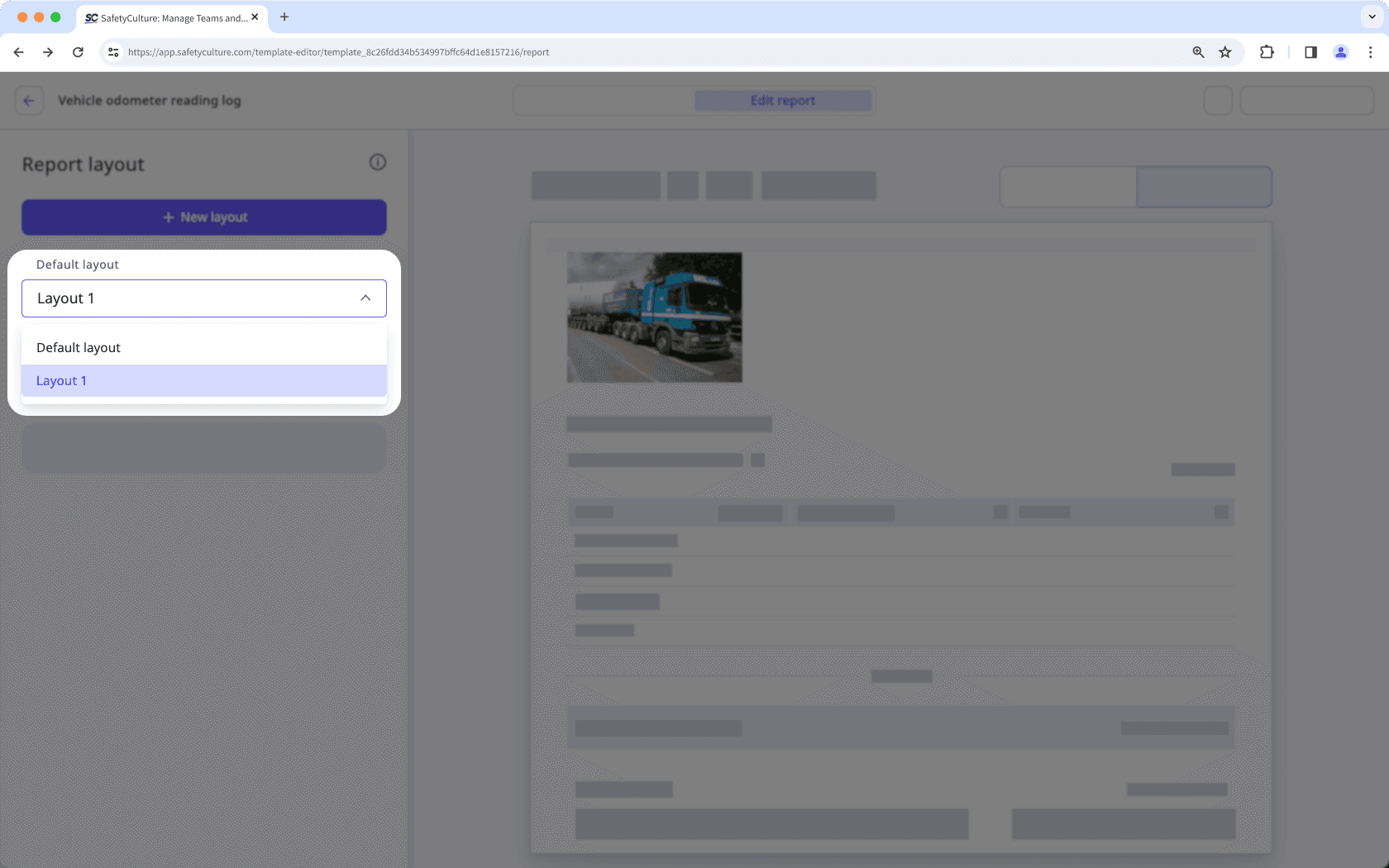Toggle the macOS green fullscreen control
Image resolution: width=1389 pixels, height=868 pixels.
55,15
